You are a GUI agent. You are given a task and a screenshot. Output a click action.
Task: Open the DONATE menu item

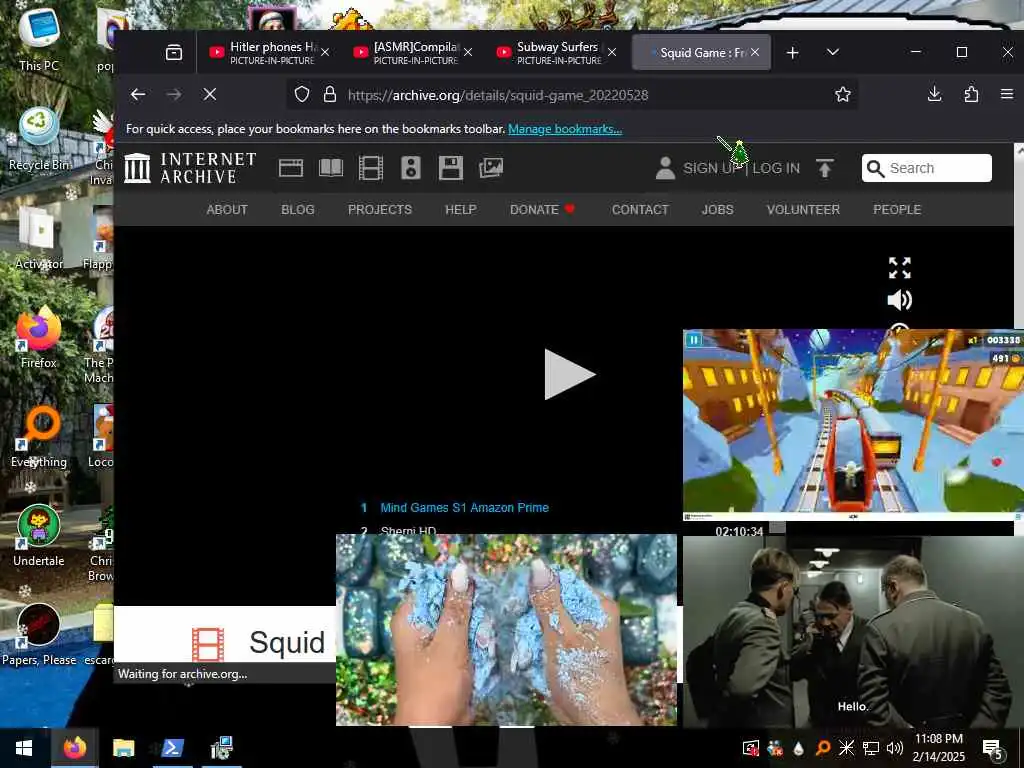(x=542, y=210)
